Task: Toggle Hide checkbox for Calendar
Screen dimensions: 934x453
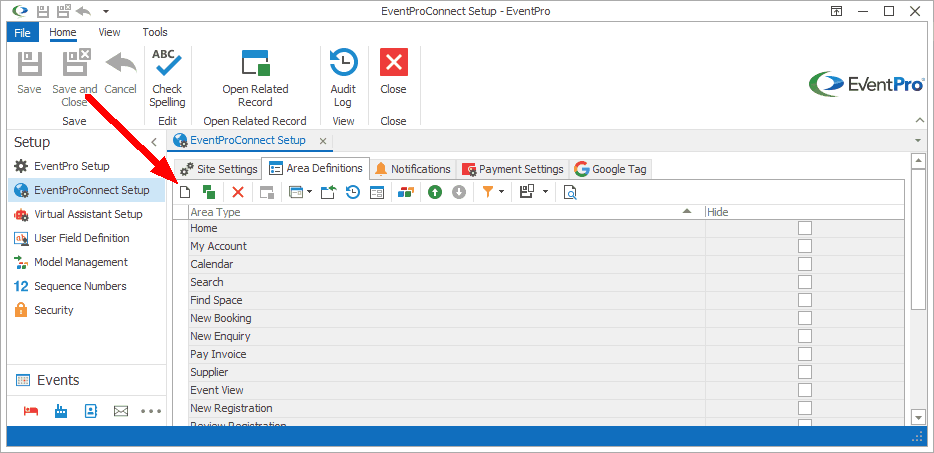Action: pos(805,264)
